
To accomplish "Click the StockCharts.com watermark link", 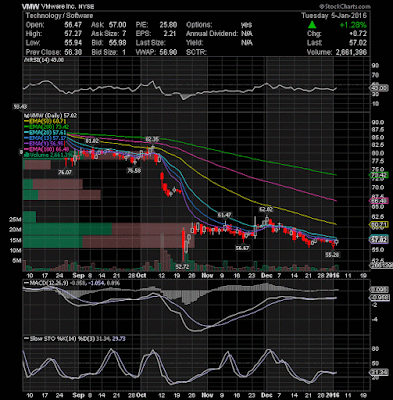I will pyautogui.click(x=345, y=7).
